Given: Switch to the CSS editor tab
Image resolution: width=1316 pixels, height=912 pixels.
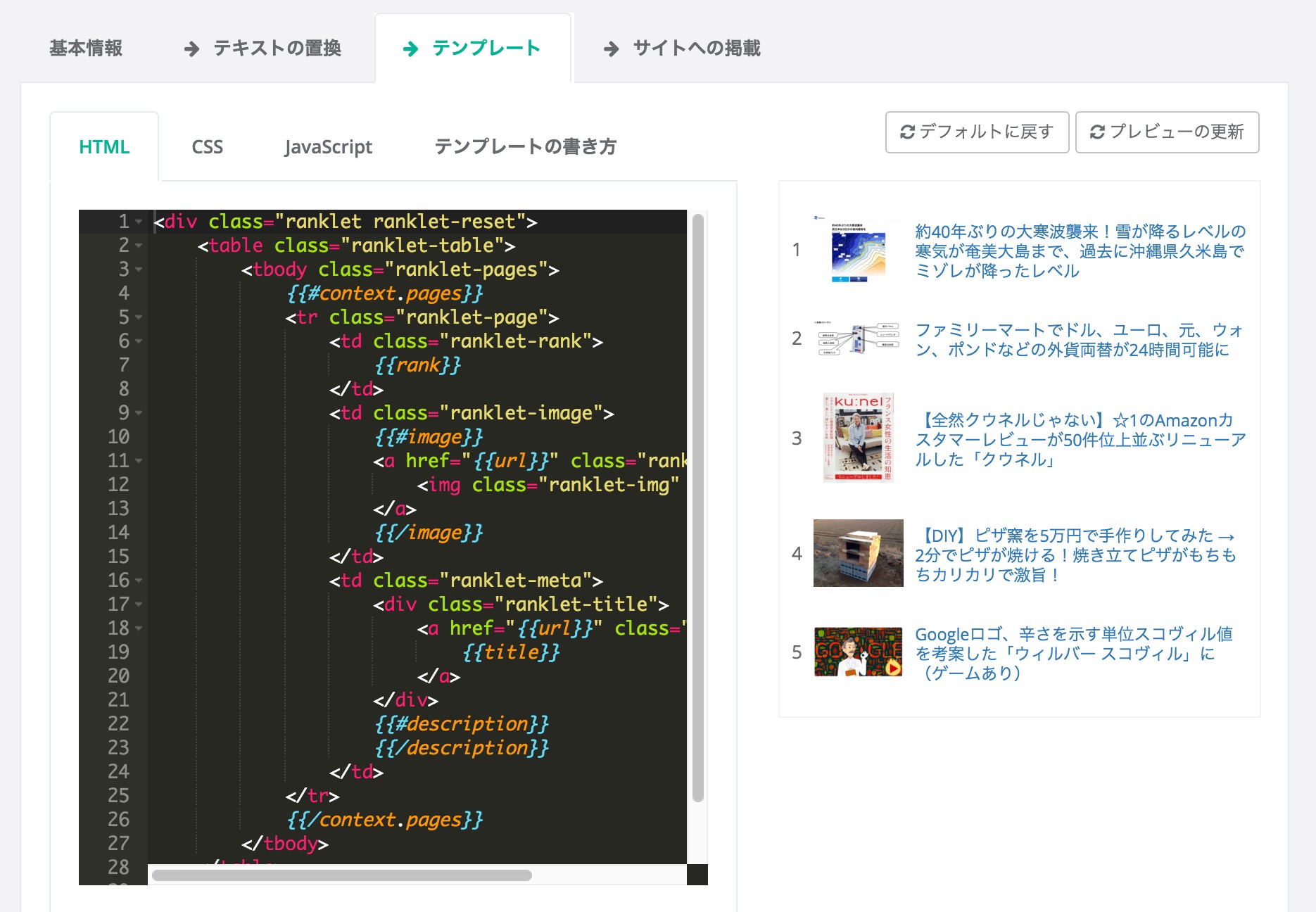Looking at the screenshot, I should click(207, 147).
